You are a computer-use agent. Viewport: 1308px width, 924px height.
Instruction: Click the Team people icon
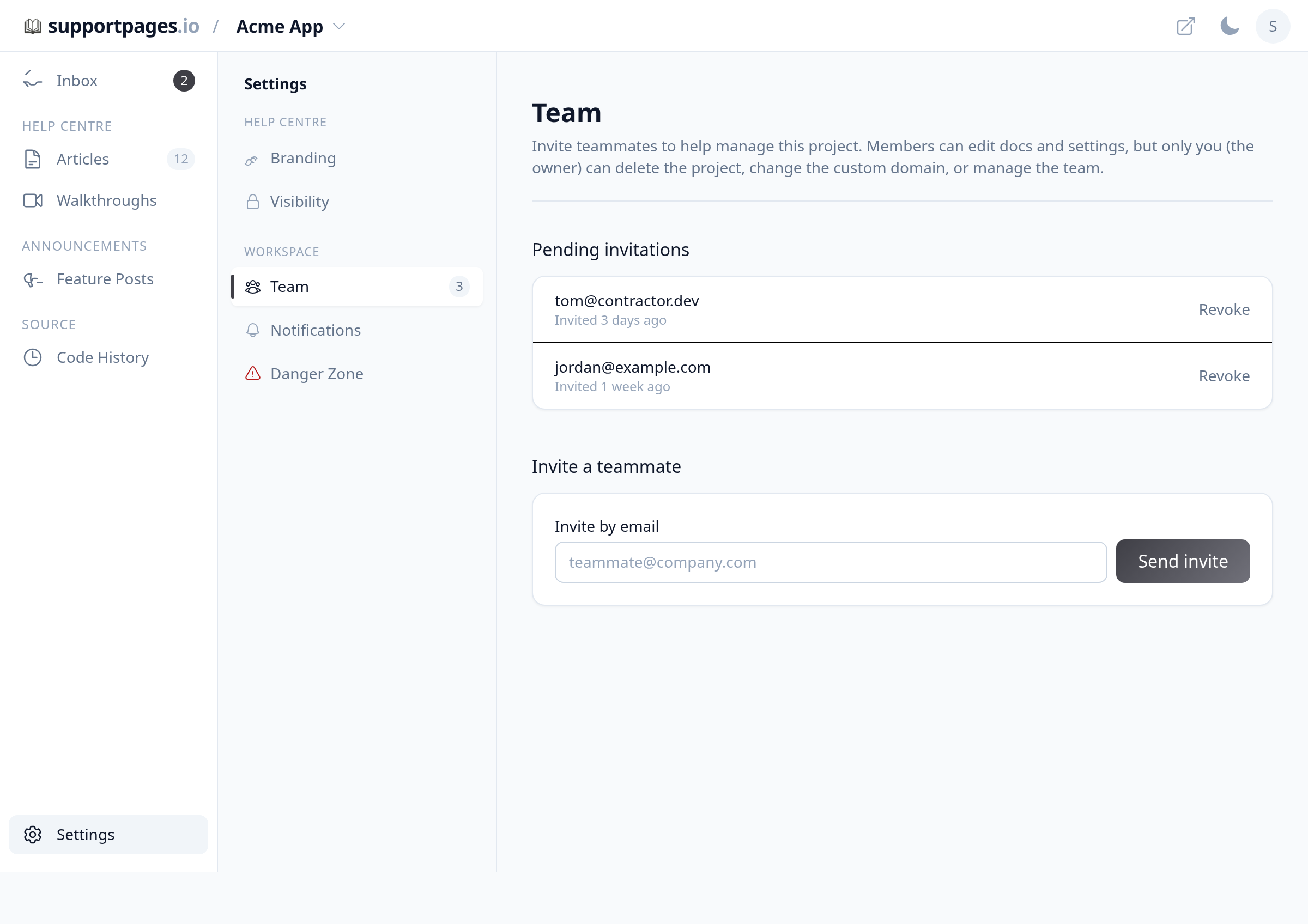click(x=252, y=287)
